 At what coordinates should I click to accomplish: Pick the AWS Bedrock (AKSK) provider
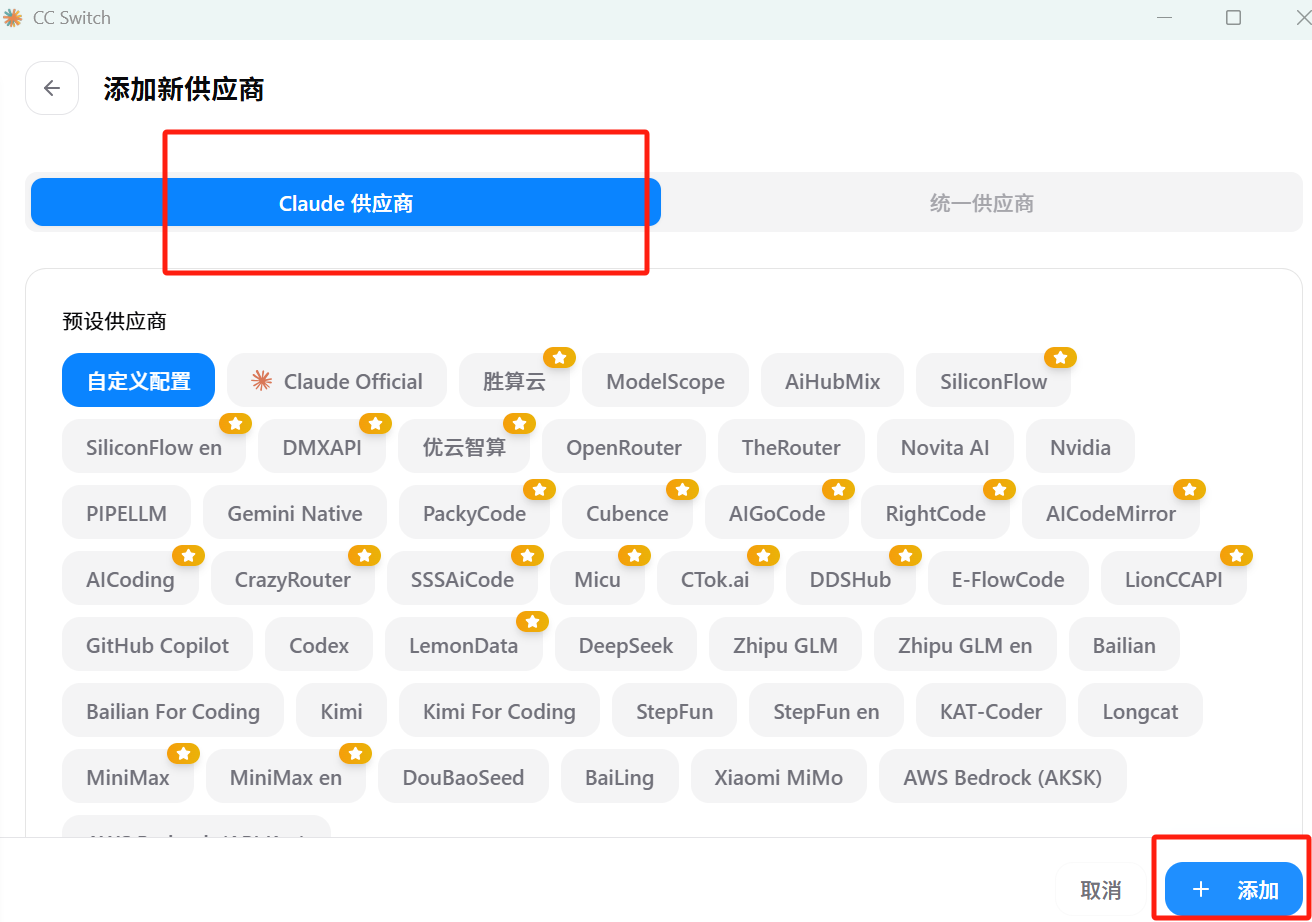1002,777
